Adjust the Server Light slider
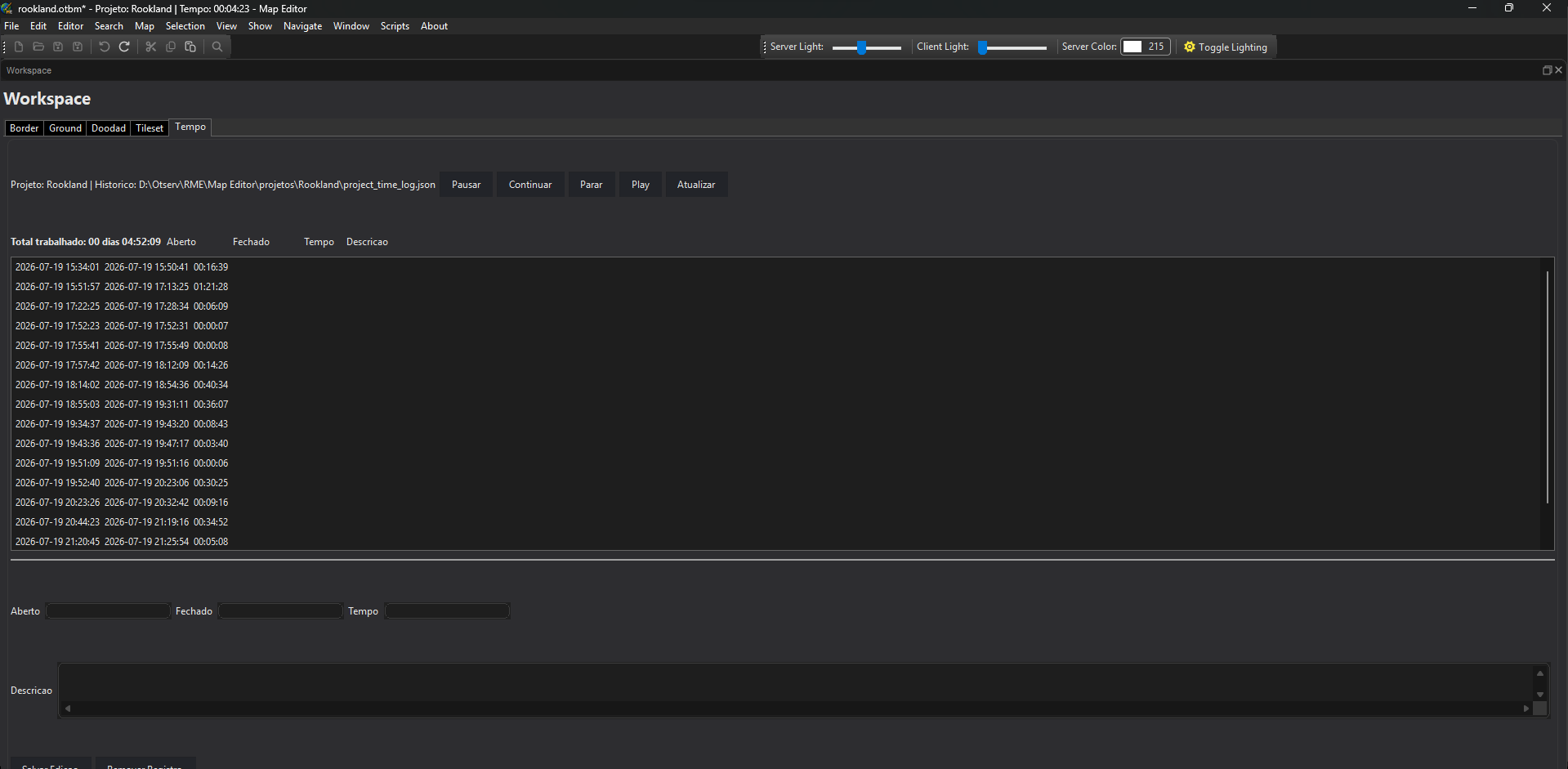The width and height of the screenshot is (1568, 769). pyautogui.click(x=866, y=47)
